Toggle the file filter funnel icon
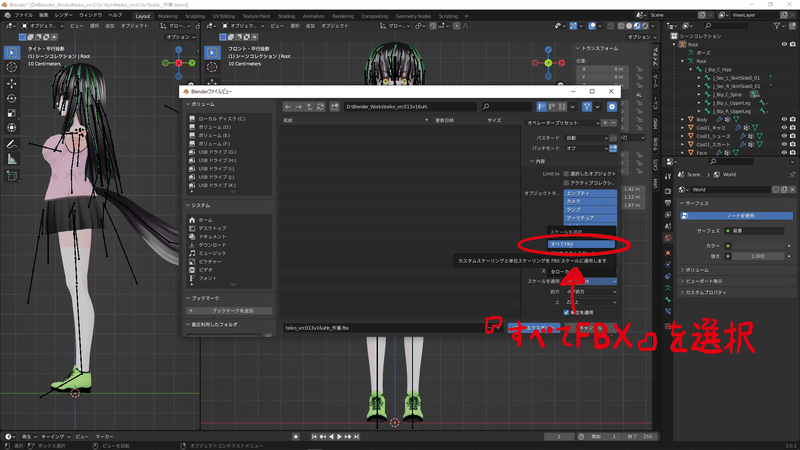800x450 pixels. click(x=587, y=107)
